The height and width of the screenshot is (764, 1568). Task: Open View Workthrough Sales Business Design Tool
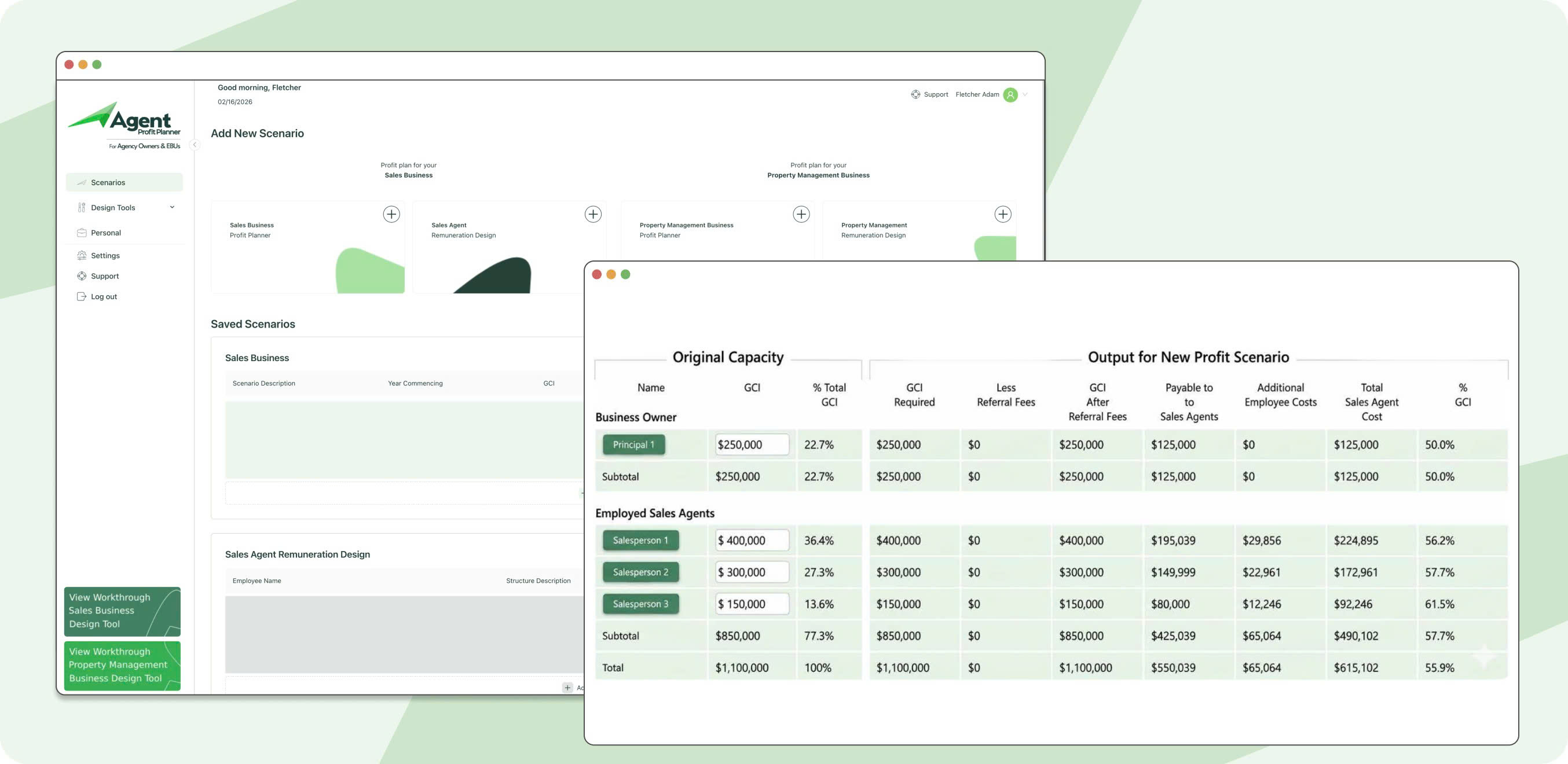click(x=122, y=611)
